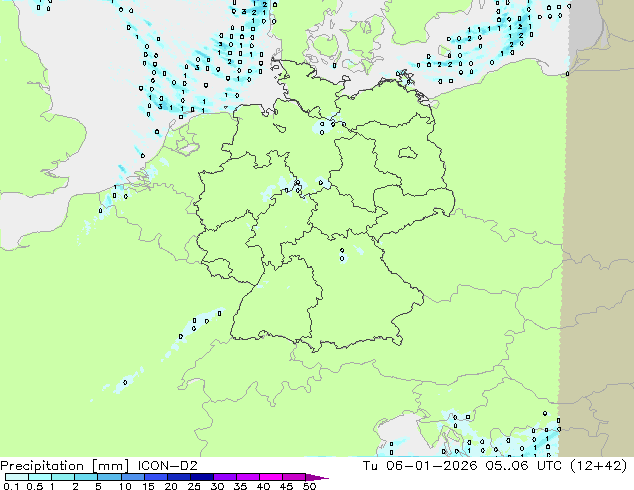Click the 40 to 45 mm magenta swatch
The height and width of the screenshot is (490, 634).
271,477
